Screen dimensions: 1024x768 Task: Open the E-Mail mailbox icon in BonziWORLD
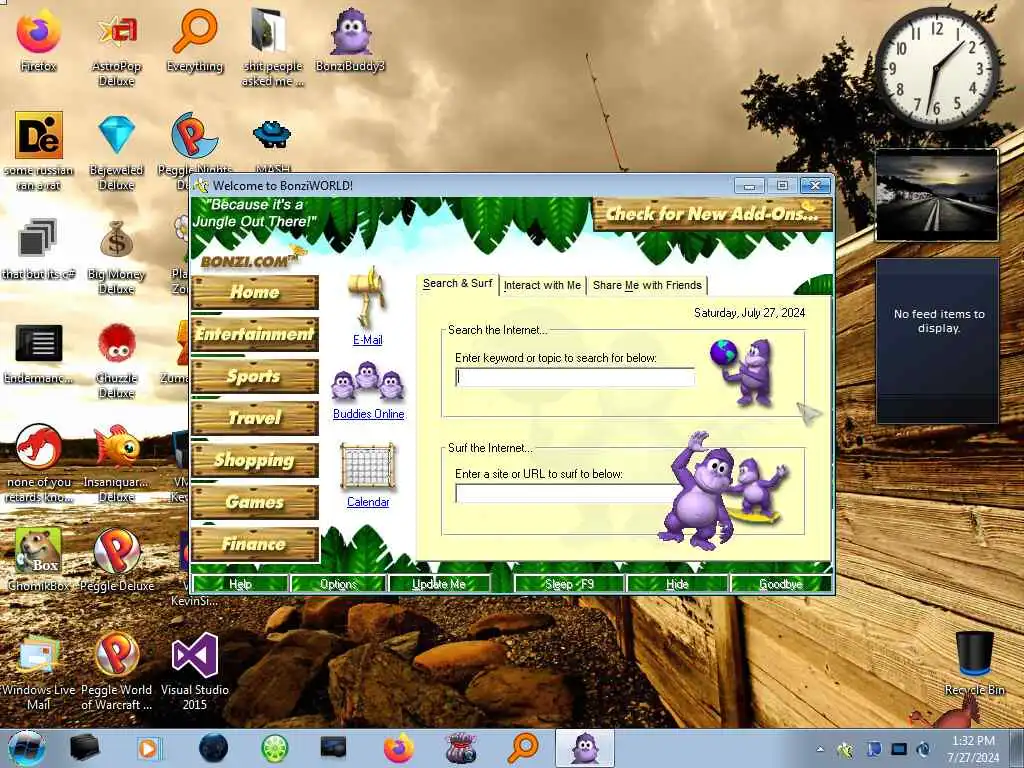(x=368, y=297)
